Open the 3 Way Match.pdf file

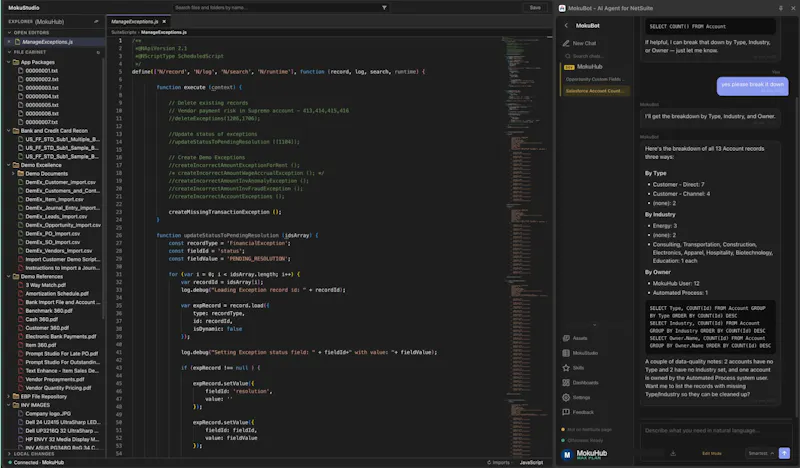pyautogui.click(x=45, y=285)
